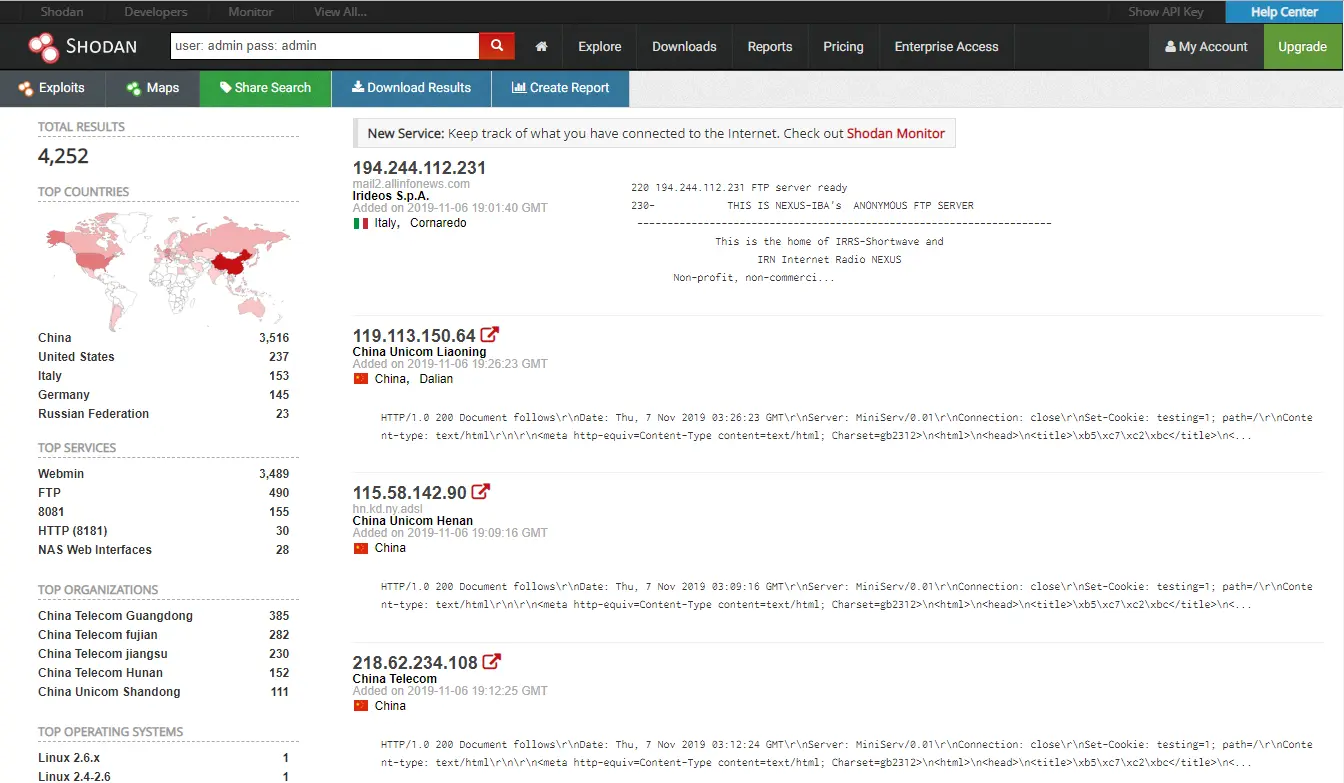1344x783 pixels.
Task: Open external link icon for 119.113.150.64
Action: click(490, 335)
